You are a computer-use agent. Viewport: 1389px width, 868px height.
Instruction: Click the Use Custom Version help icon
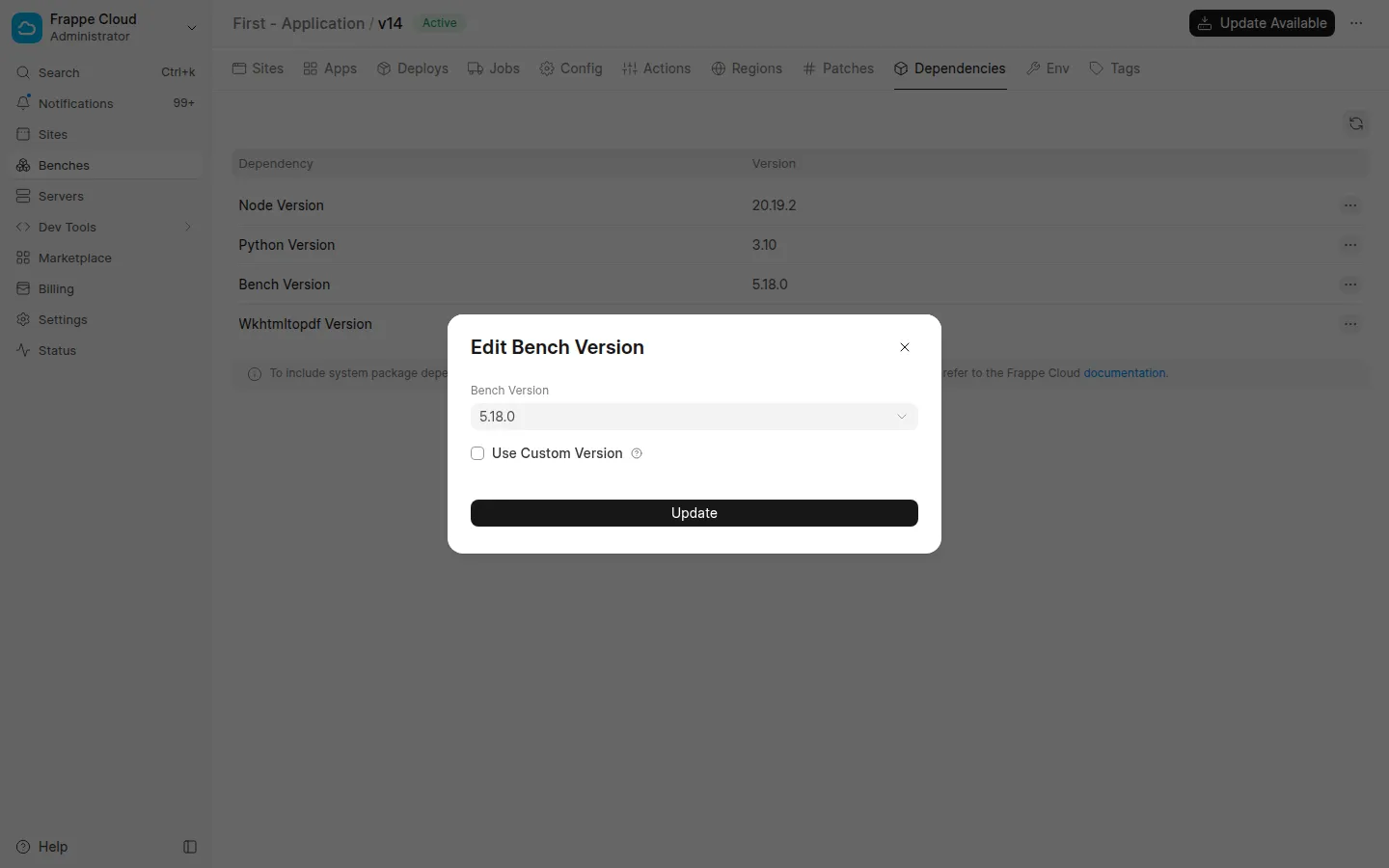point(637,453)
